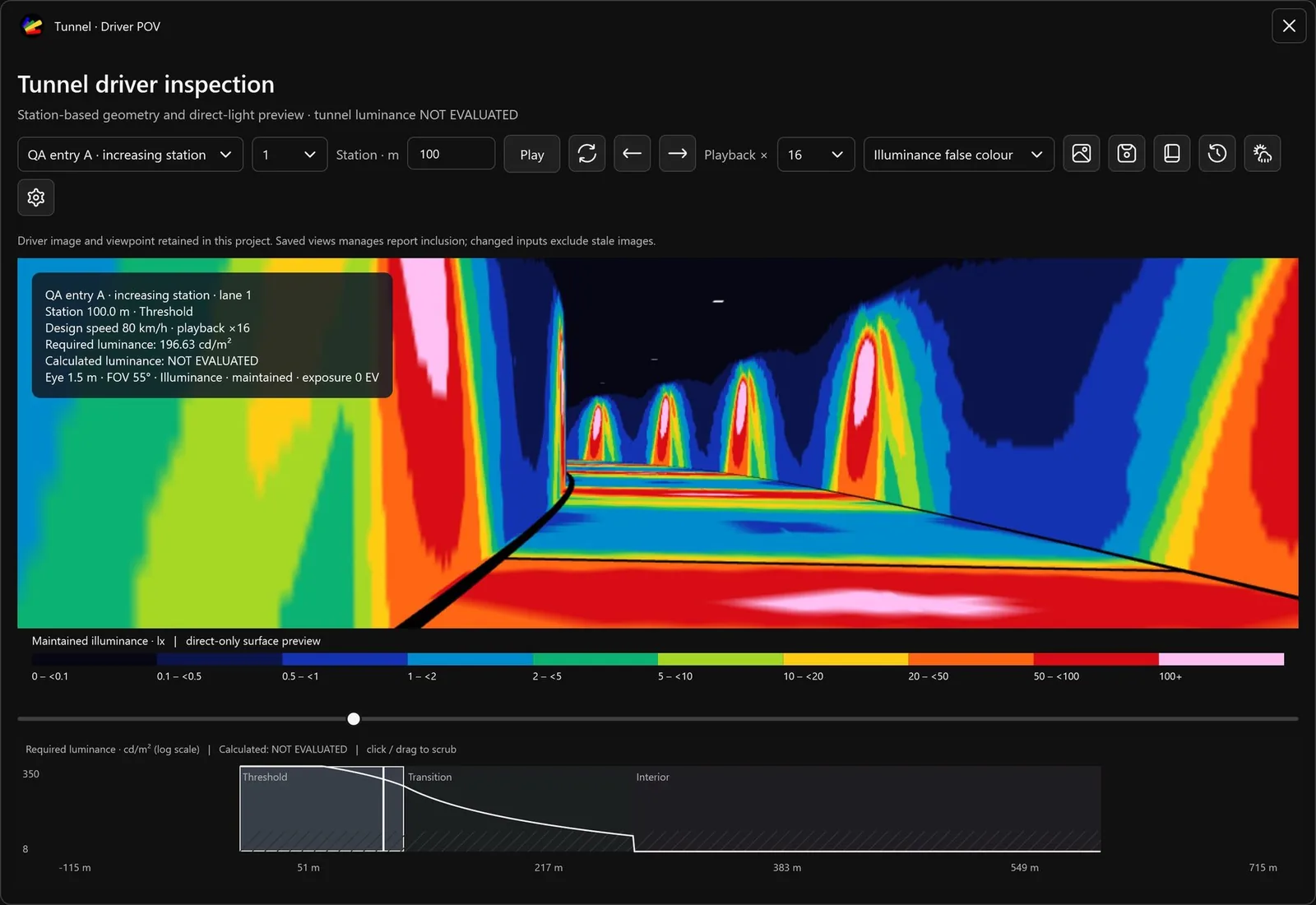
Task: Click the 'Maintained illuminance · lx' legend label
Action: pyautogui.click(x=99, y=641)
